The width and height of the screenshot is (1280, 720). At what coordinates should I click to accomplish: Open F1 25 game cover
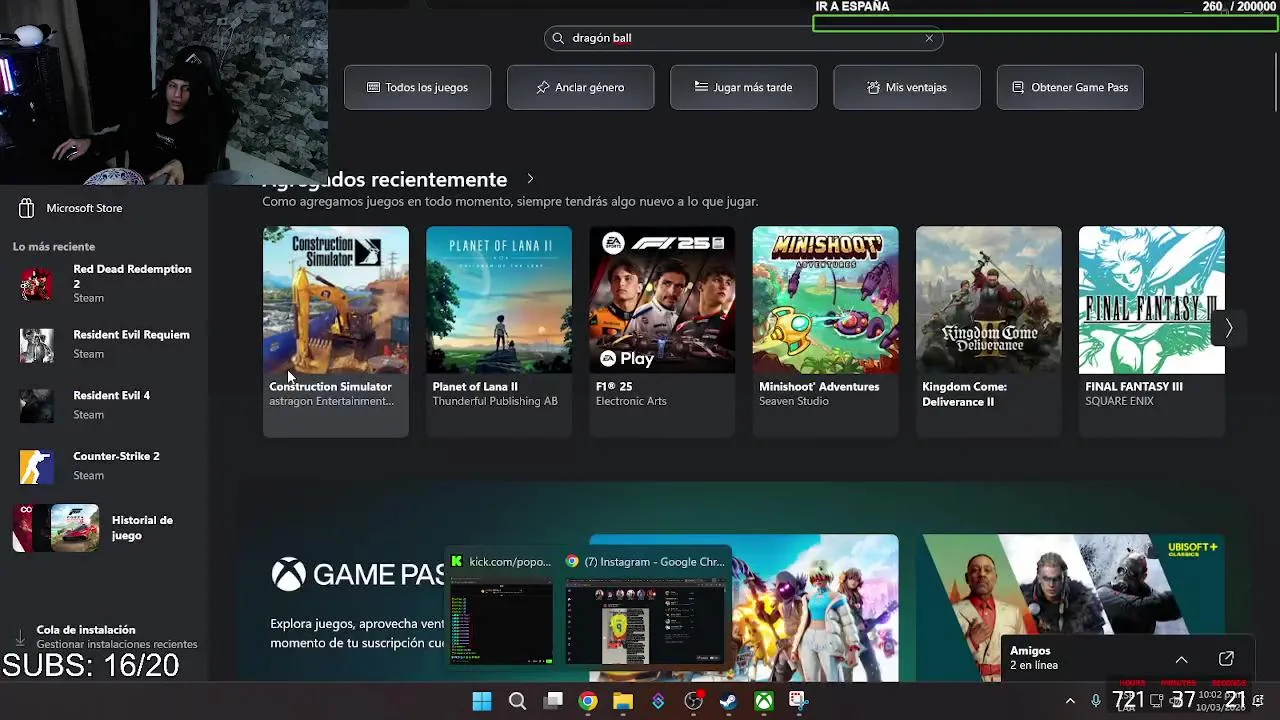[x=662, y=300]
